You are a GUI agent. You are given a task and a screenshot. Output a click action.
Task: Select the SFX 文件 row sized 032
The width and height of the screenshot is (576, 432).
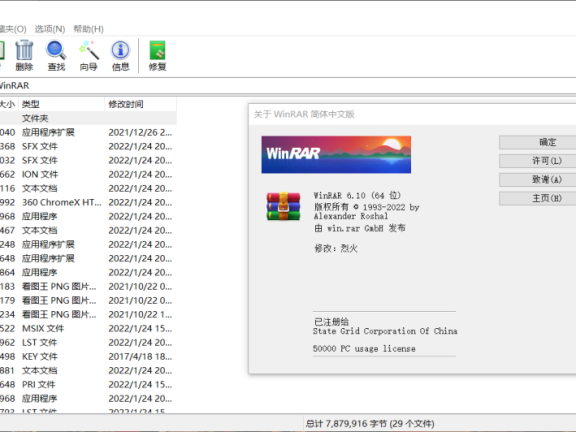(x=88, y=160)
